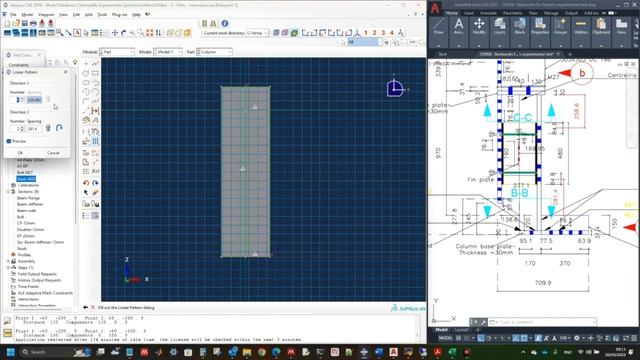Image resolution: width=640 pixels, height=360 pixels.
Task: Select Beam-flange section in model tree
Action: point(28,198)
